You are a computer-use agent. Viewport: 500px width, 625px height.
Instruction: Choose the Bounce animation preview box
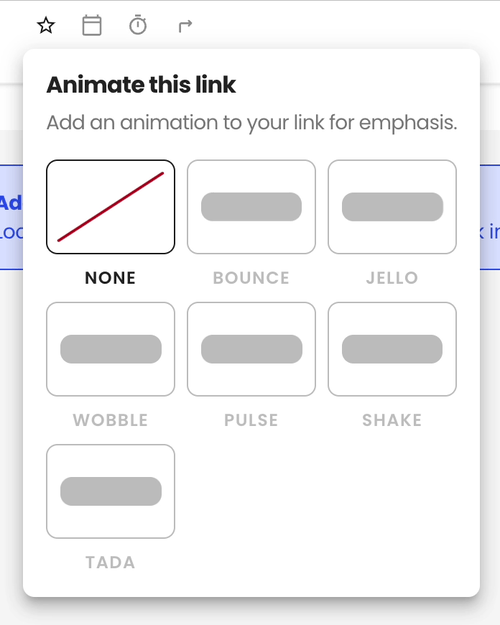tap(251, 207)
